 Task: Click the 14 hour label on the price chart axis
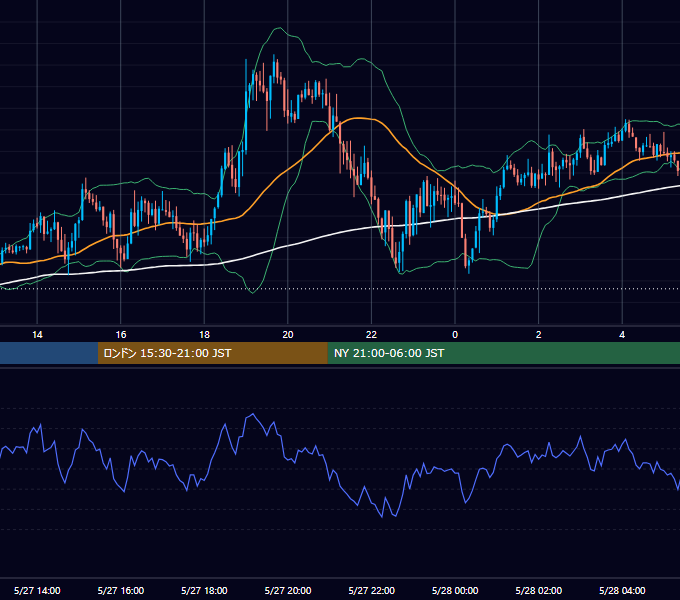37,335
